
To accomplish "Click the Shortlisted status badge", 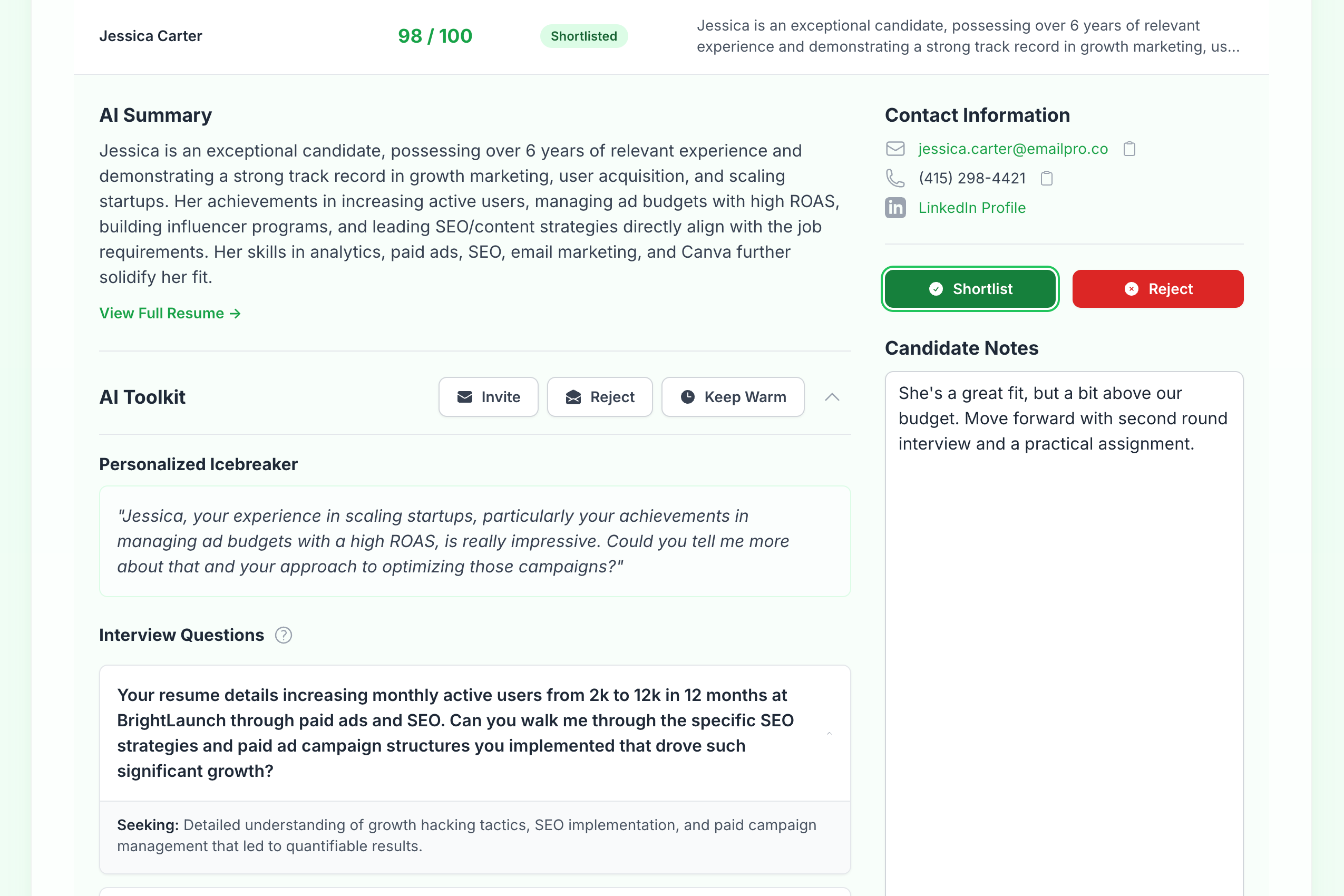I will (x=583, y=36).
